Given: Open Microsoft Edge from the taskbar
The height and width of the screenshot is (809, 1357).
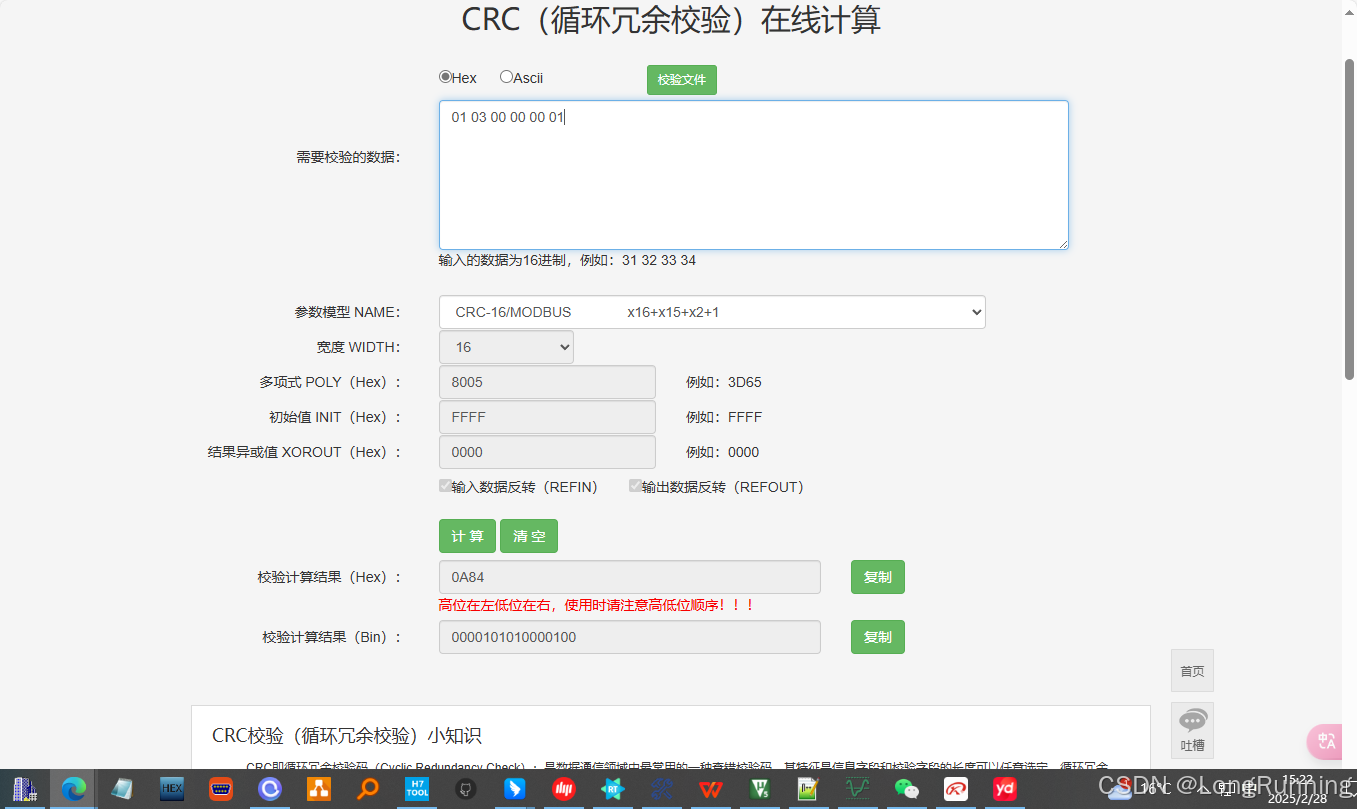Looking at the screenshot, I should pyautogui.click(x=73, y=789).
